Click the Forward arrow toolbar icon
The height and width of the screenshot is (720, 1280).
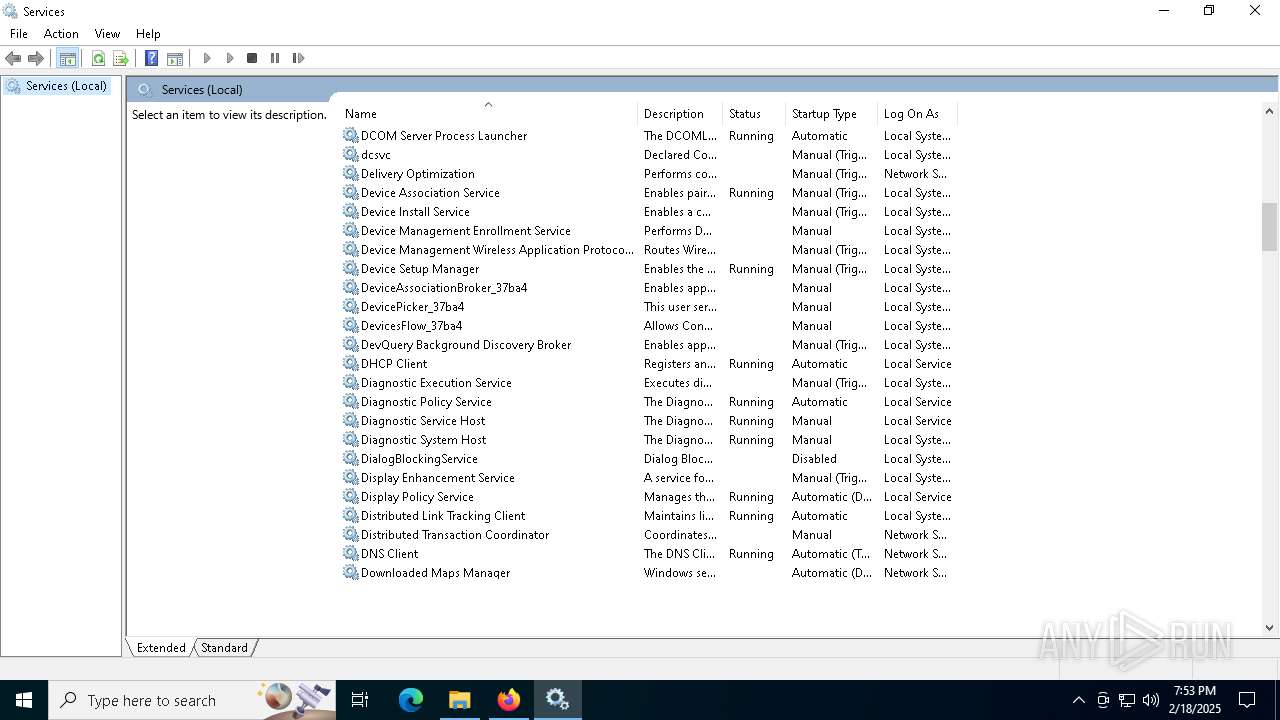tap(36, 58)
